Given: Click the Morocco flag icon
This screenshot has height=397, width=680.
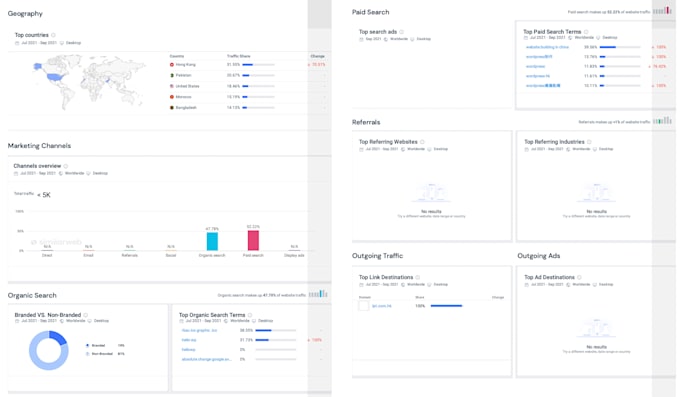Looking at the screenshot, I should (172, 97).
